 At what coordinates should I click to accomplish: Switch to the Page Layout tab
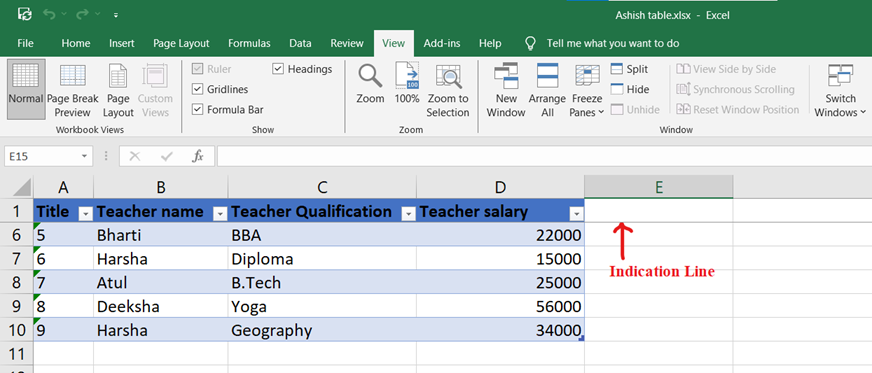tap(181, 43)
